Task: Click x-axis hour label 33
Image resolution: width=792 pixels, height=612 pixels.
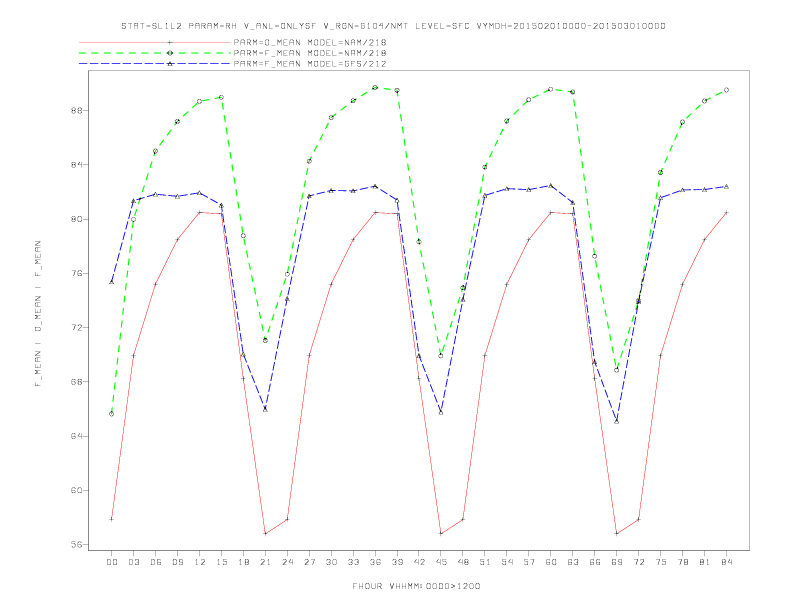Action: pyautogui.click(x=353, y=562)
